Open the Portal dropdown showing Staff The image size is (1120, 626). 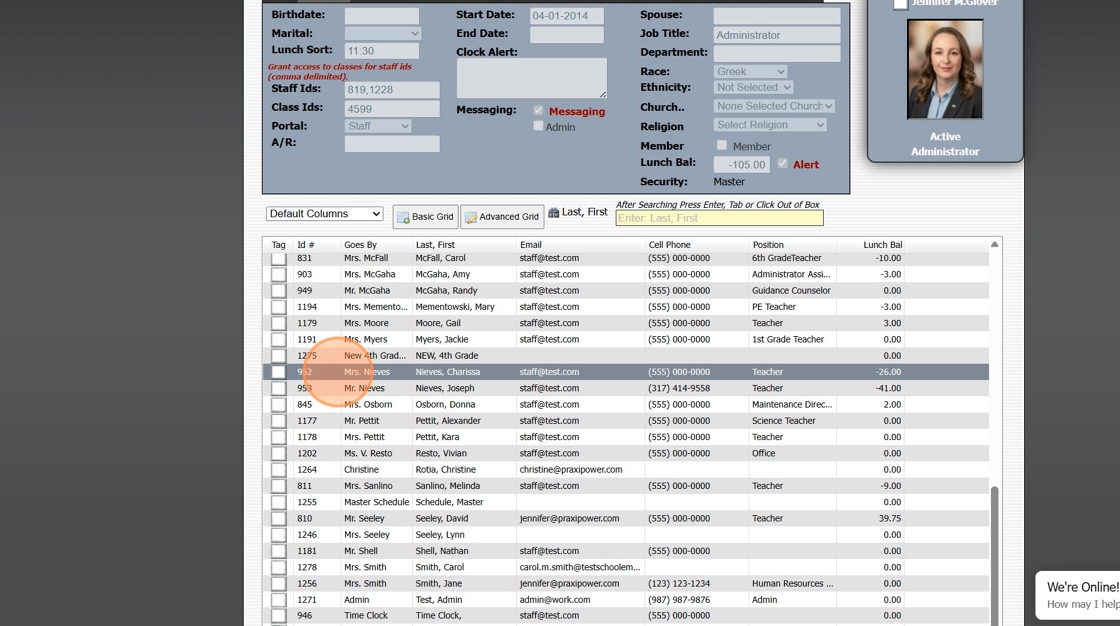coord(378,126)
